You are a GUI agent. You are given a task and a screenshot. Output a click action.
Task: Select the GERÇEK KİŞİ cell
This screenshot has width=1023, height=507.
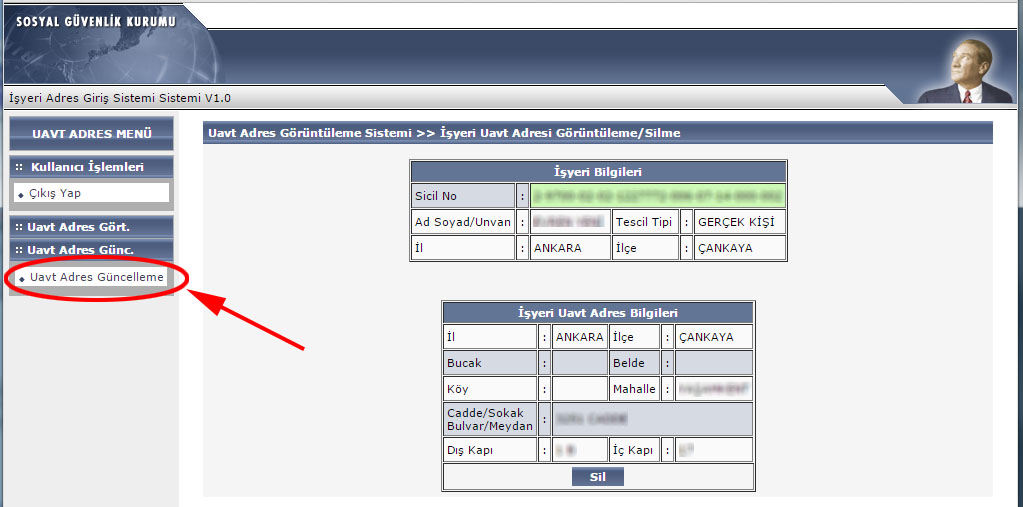click(739, 222)
